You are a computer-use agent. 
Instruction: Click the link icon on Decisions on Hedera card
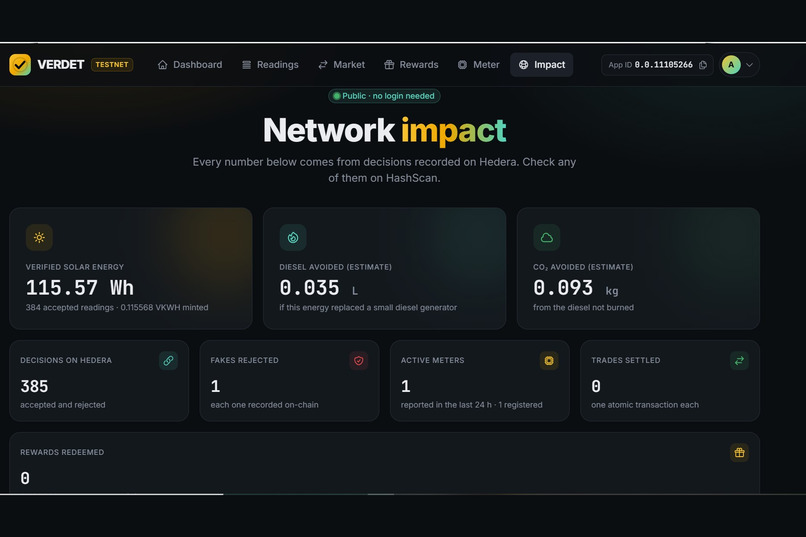(x=169, y=361)
